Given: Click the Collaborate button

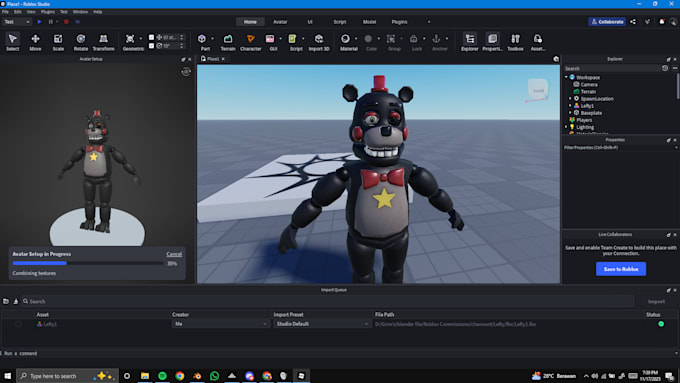Looking at the screenshot, I should click(x=607, y=22).
